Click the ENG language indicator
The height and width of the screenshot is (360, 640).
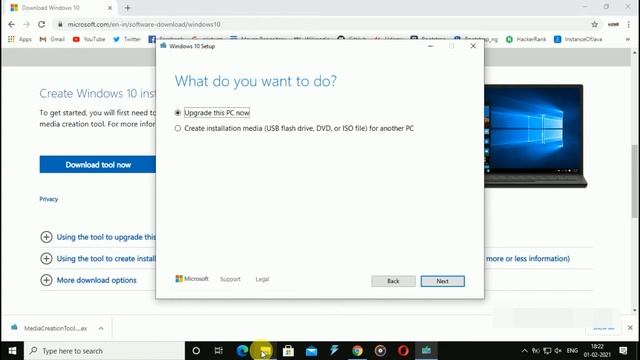pos(572,351)
